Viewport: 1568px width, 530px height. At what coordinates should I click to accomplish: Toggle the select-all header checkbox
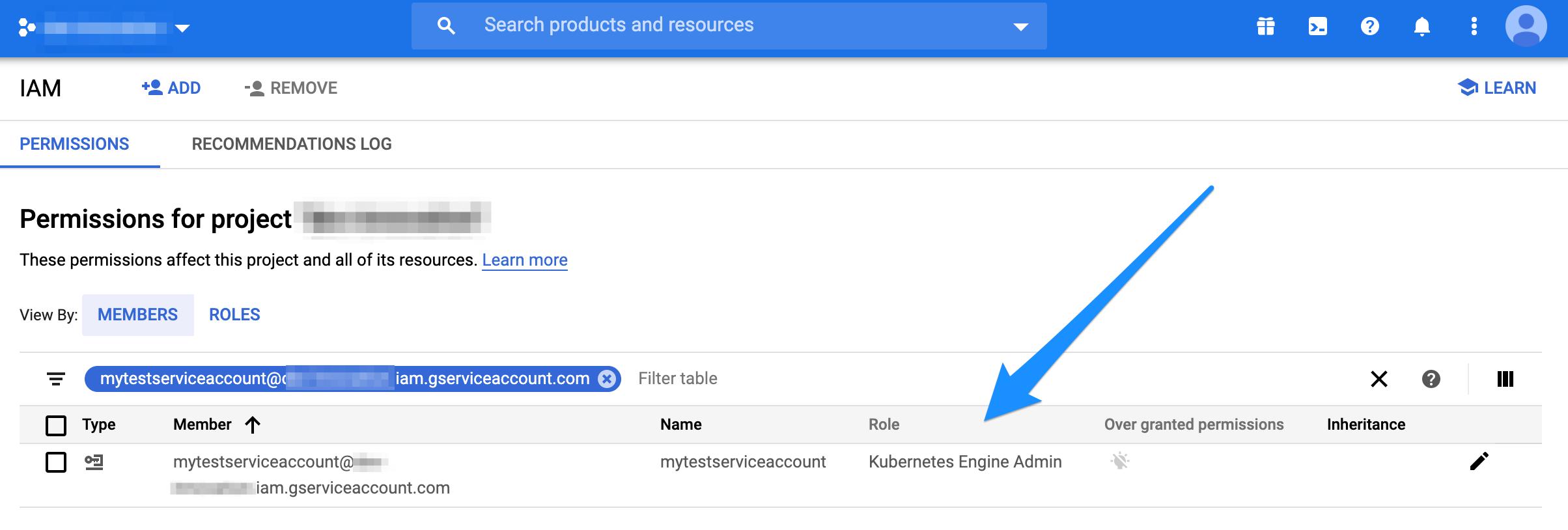pos(56,425)
